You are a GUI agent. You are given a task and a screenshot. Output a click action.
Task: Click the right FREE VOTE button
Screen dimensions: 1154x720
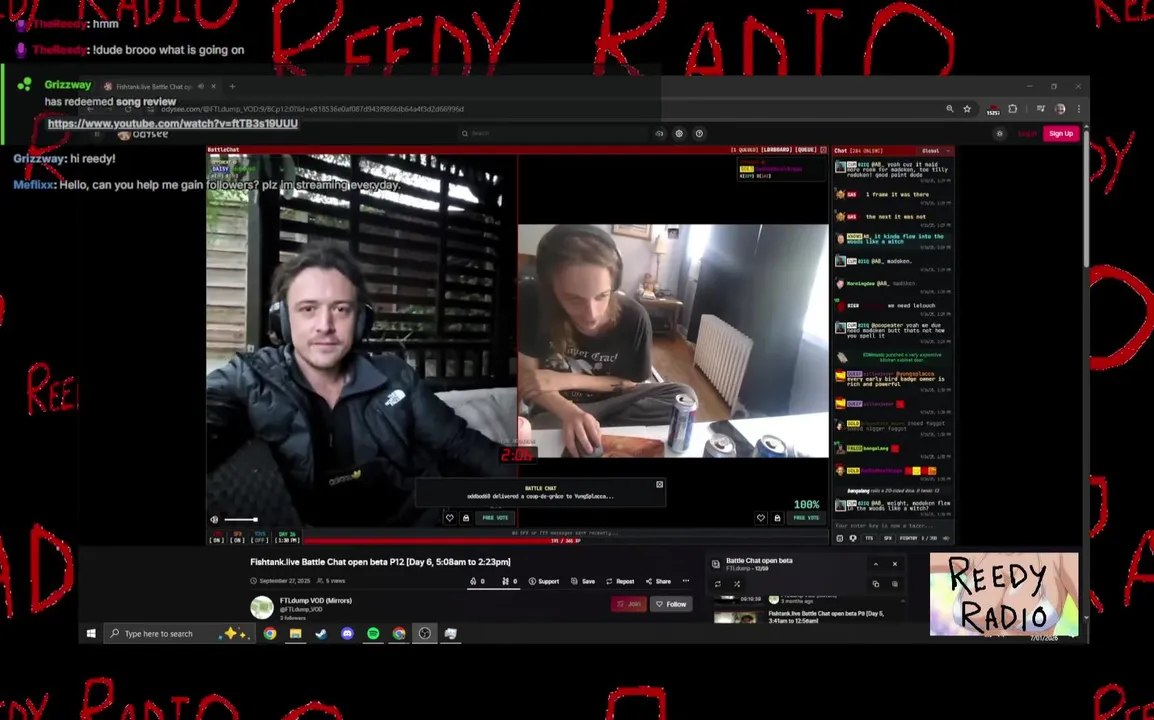(807, 518)
